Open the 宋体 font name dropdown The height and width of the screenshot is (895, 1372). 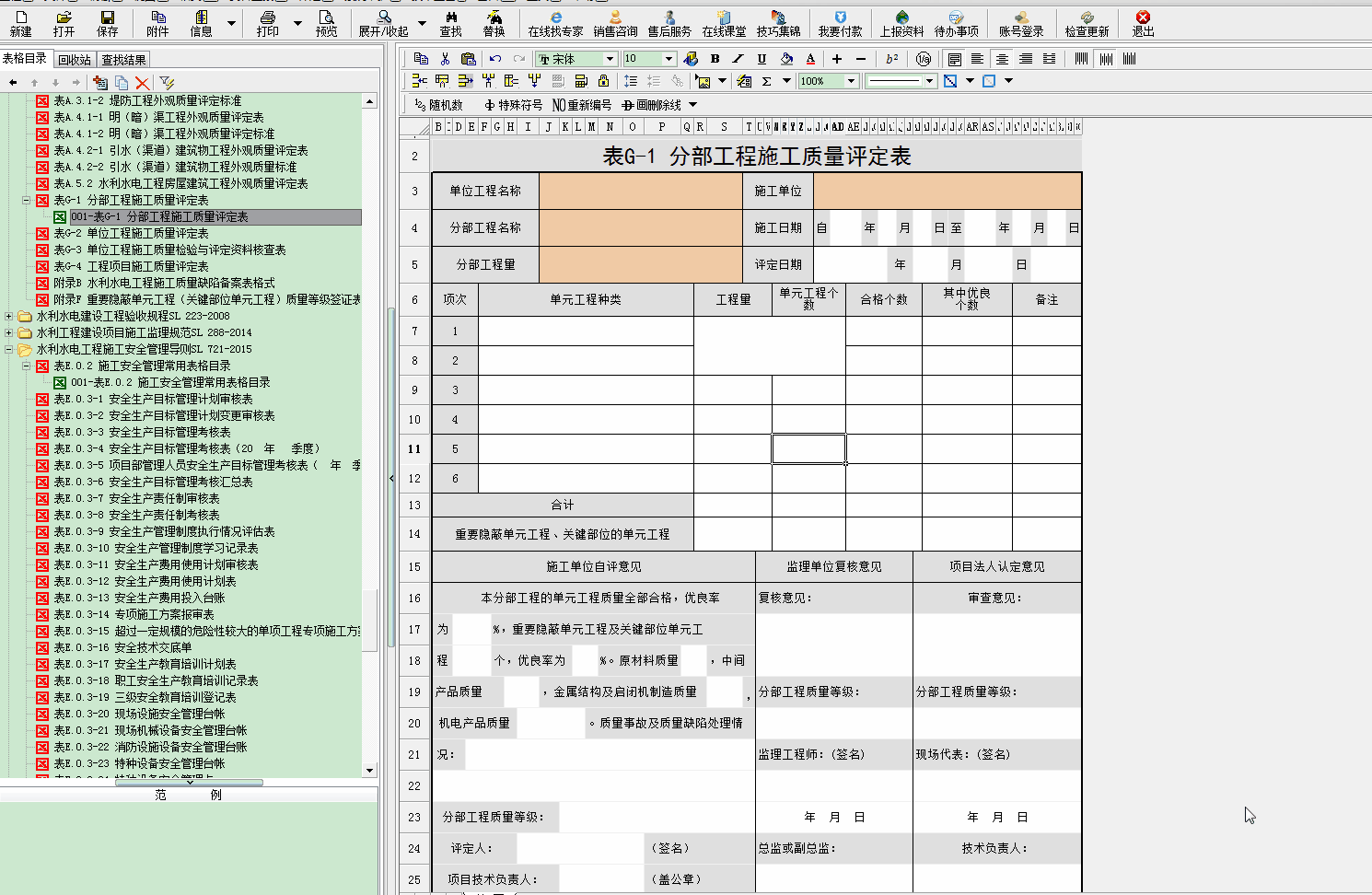pyautogui.click(x=609, y=59)
